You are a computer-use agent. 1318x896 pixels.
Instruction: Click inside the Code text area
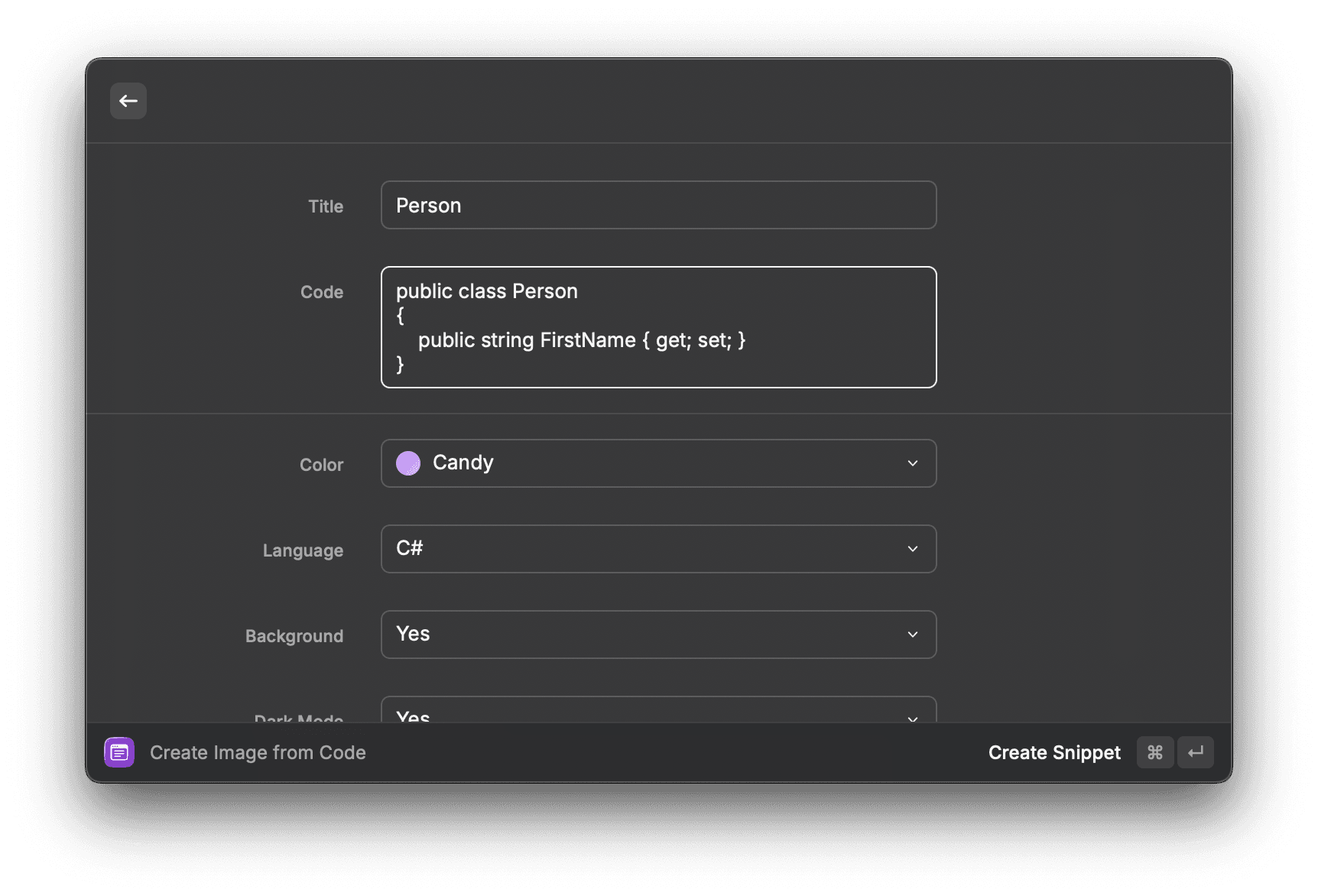(657, 327)
